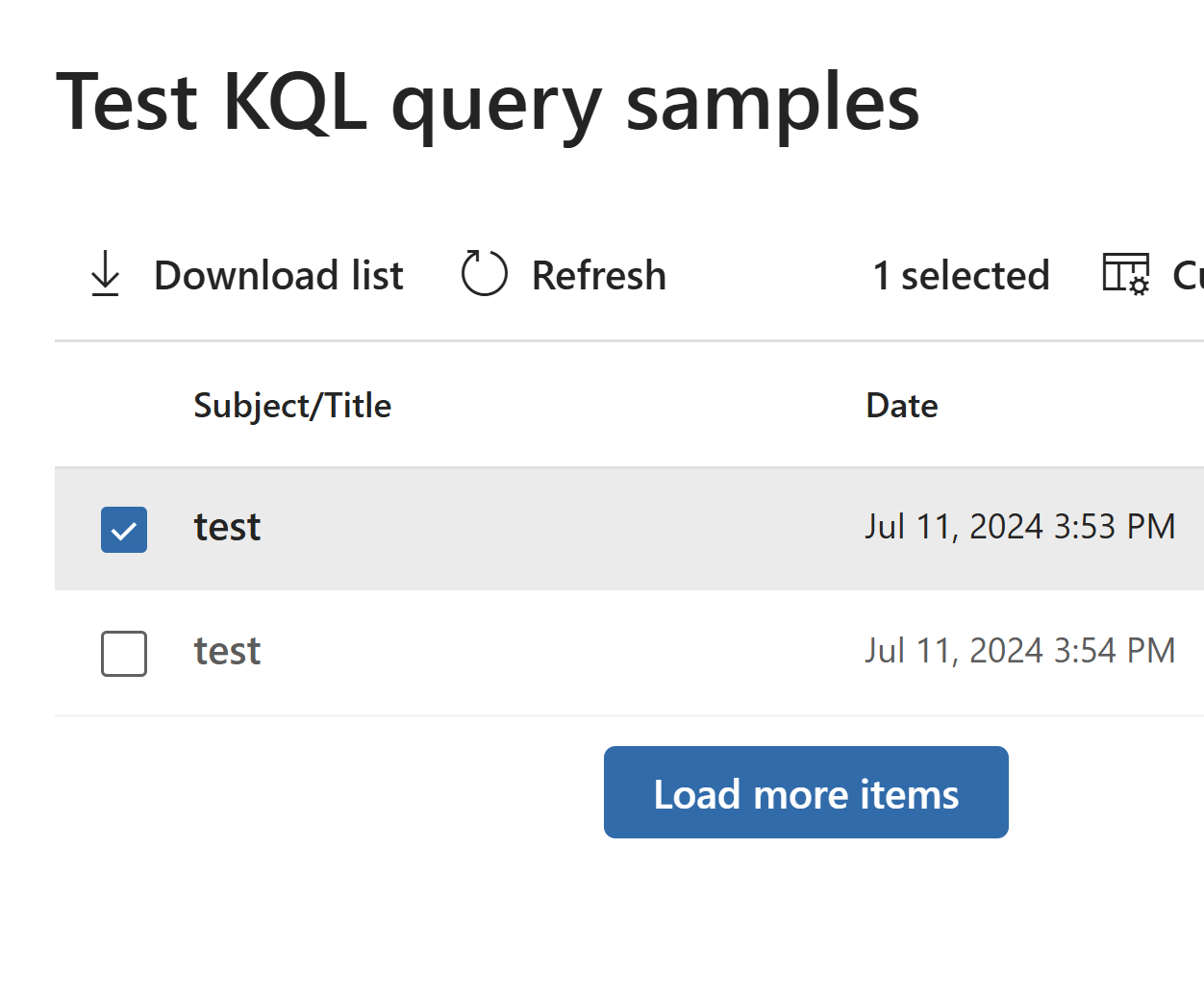Click the blank header cell above the checkboxes
The height and width of the screenshot is (998, 1204).
124,405
